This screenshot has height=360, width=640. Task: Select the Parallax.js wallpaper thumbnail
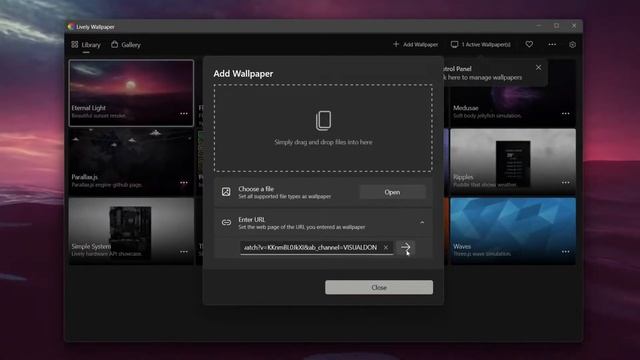(x=131, y=162)
